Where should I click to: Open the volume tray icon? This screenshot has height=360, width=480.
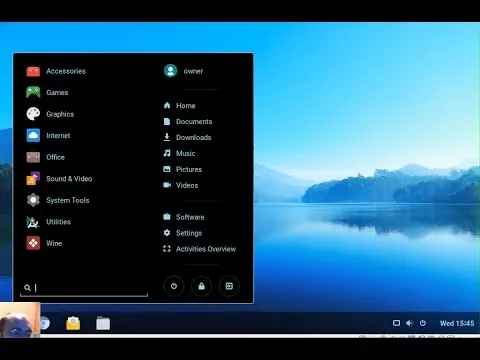[409, 323]
